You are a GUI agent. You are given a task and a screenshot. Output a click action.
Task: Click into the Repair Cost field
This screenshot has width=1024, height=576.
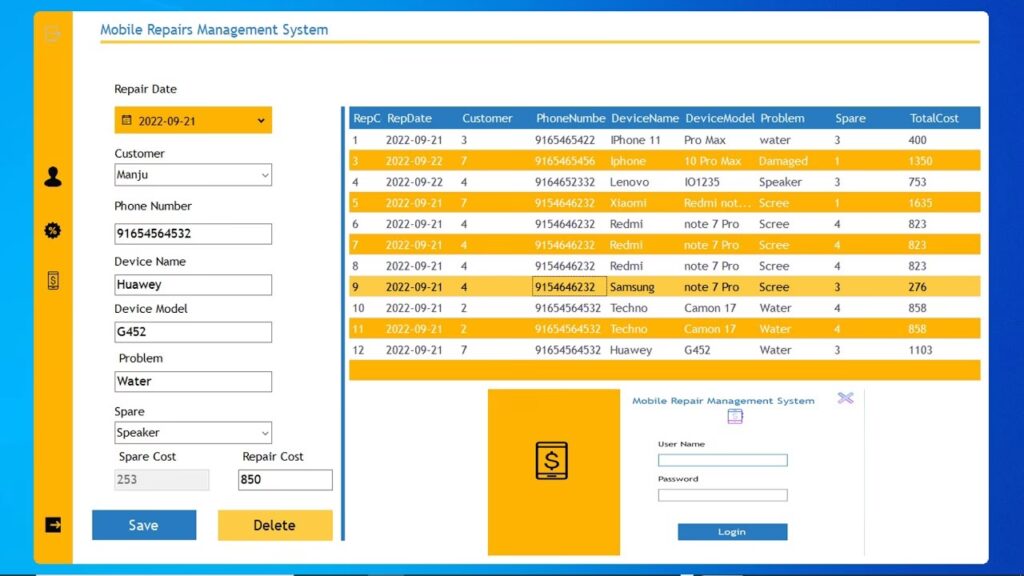[x=285, y=480]
